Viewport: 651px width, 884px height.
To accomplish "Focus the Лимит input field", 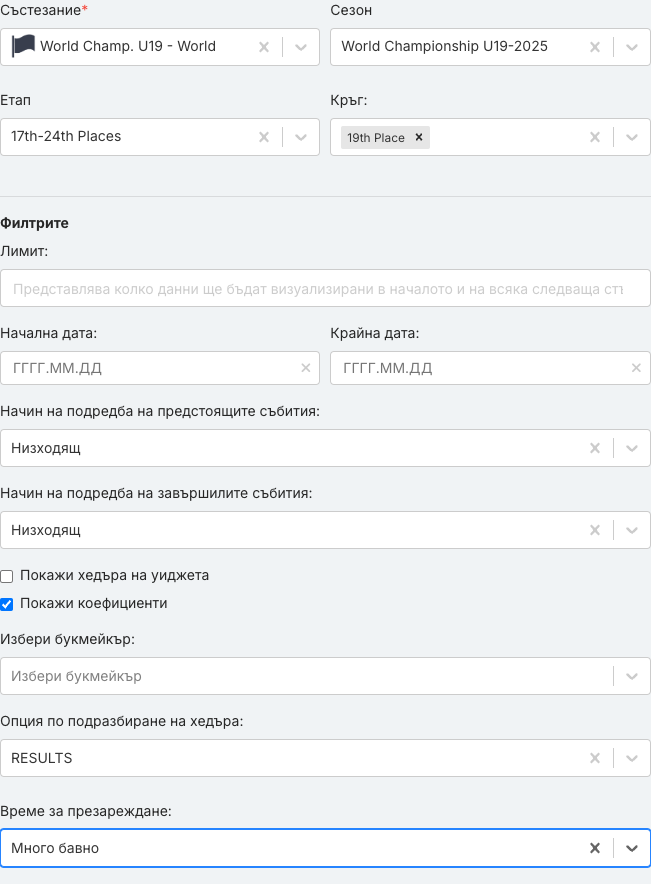I will (325, 288).
